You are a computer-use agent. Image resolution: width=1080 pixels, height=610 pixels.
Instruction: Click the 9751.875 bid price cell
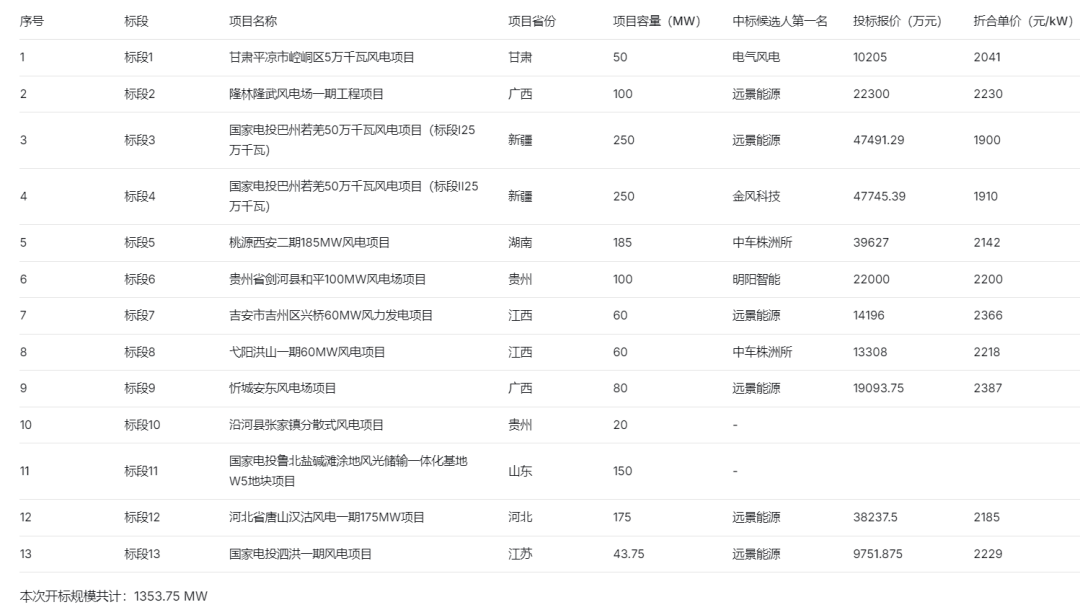tap(878, 554)
